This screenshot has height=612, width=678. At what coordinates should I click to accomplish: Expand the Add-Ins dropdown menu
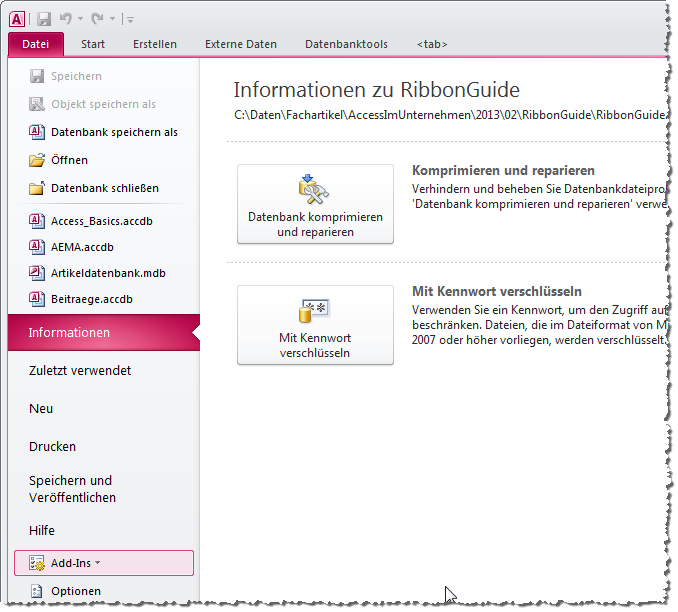tap(98, 563)
